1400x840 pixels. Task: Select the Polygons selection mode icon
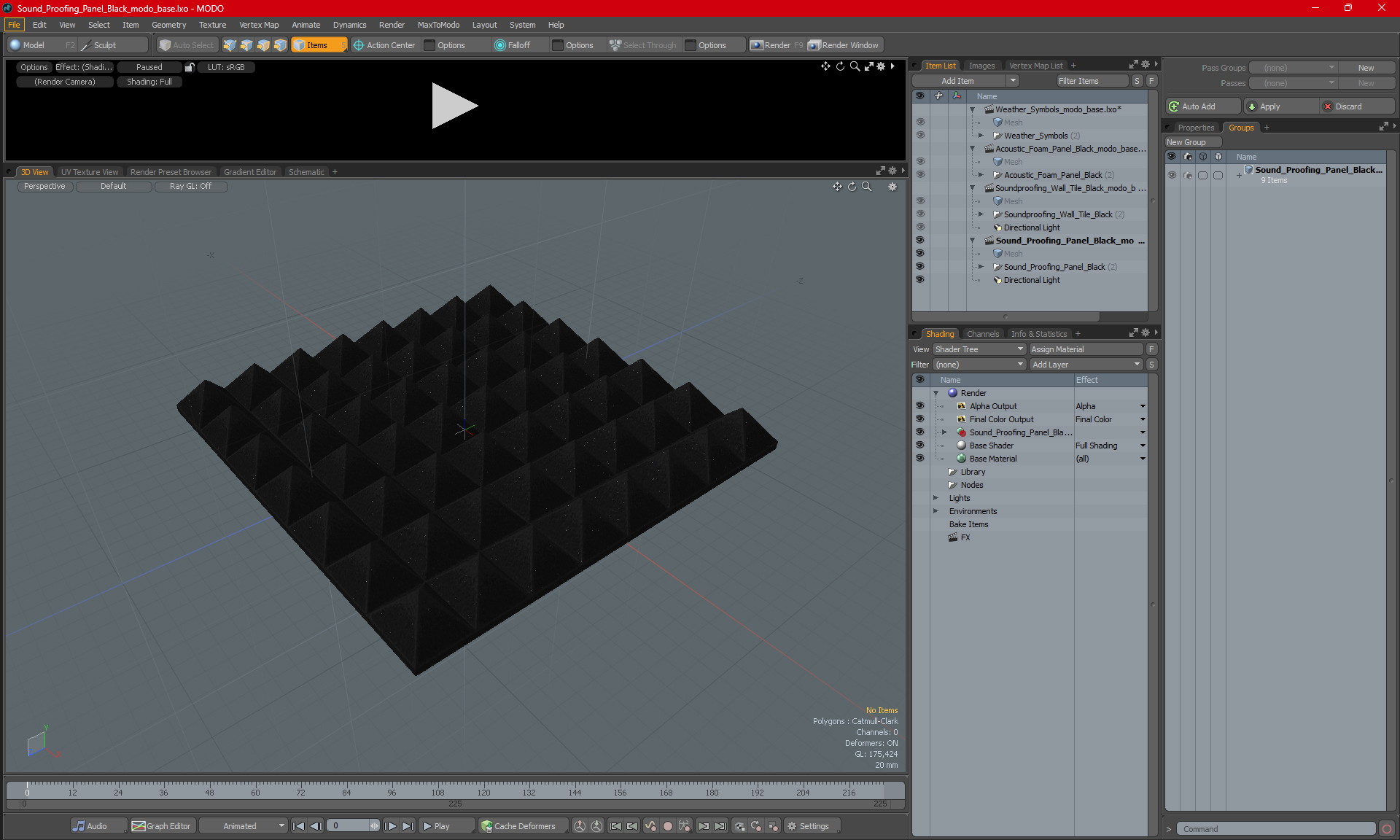coord(263,45)
